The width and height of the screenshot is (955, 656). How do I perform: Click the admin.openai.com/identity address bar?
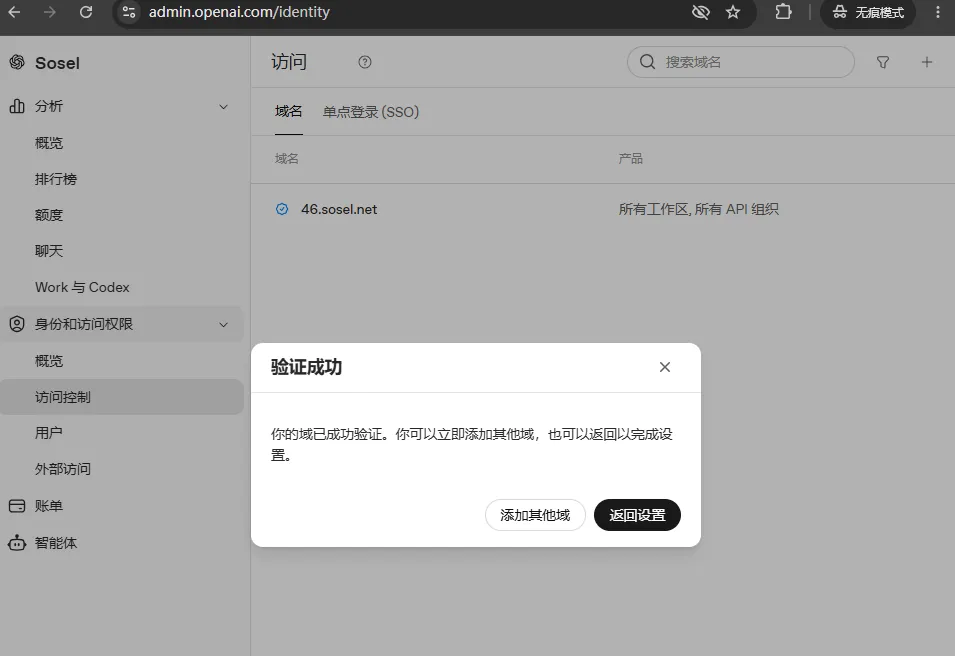[239, 12]
